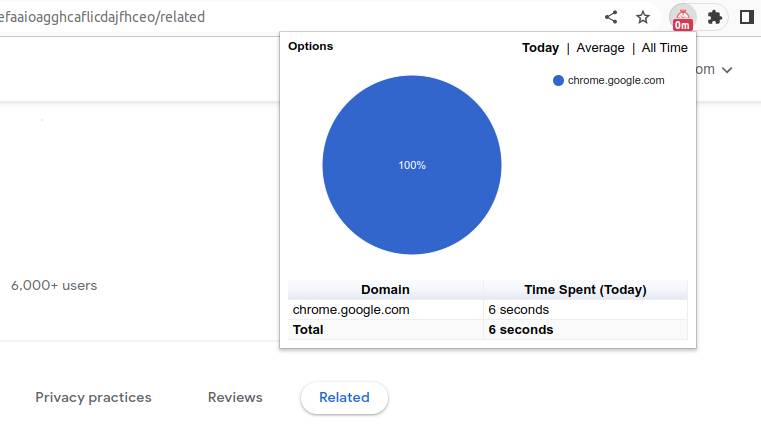The image size is (761, 443).
Task: Switch to Today view
Action: 540,48
